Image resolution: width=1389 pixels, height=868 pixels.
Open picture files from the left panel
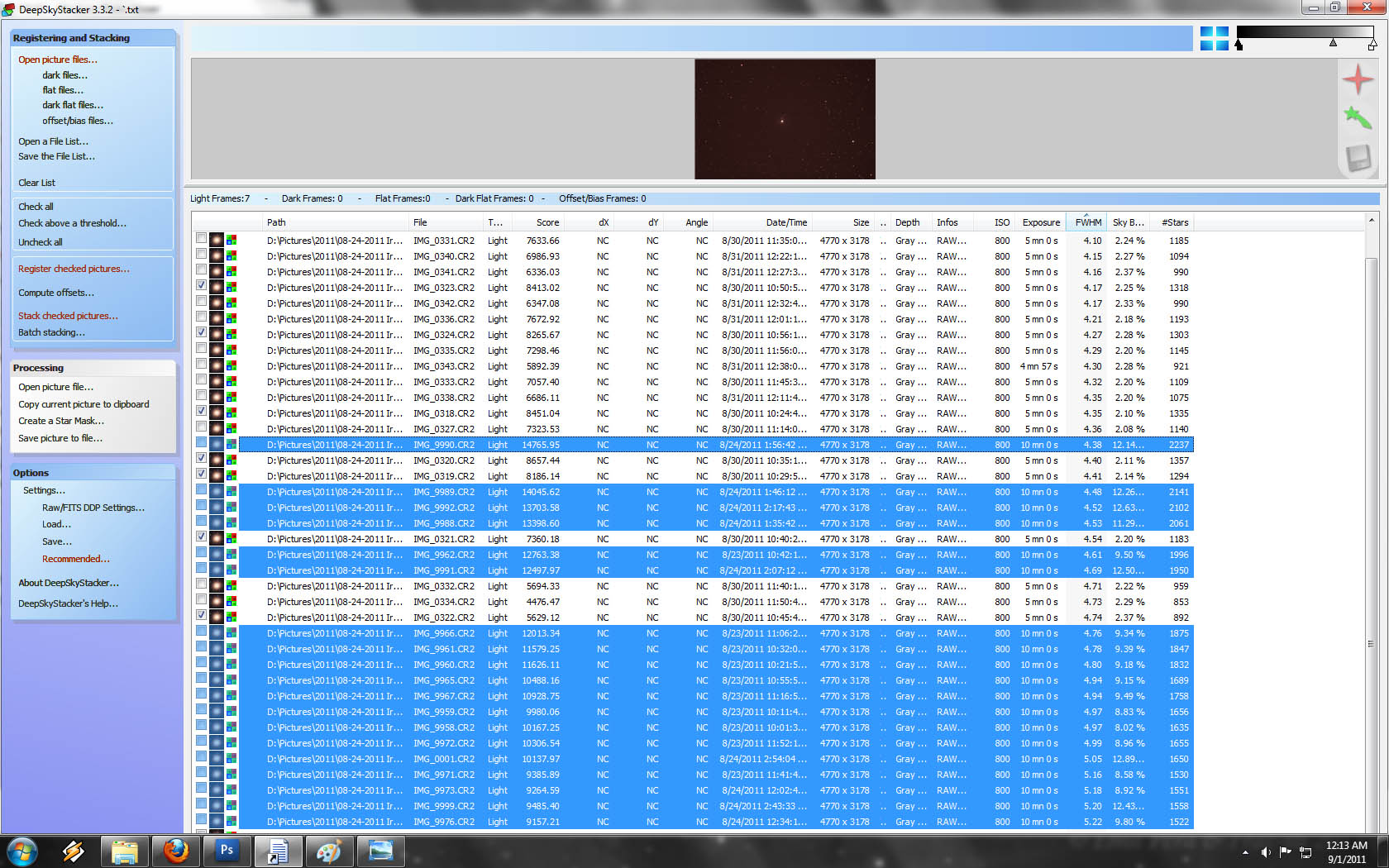58,60
